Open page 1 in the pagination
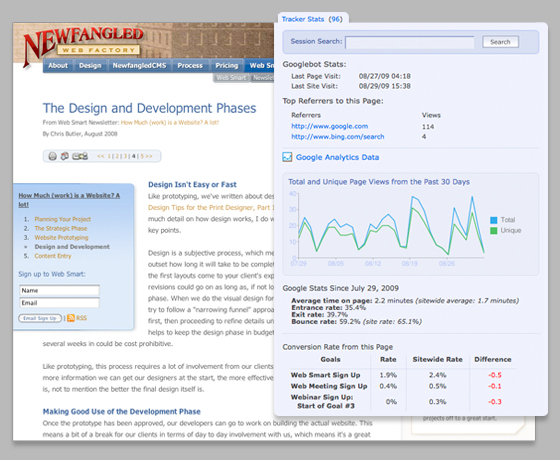 [x=109, y=156]
